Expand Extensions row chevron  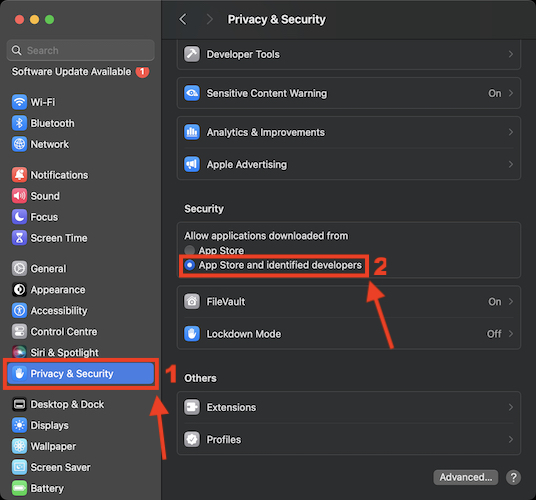click(x=511, y=407)
